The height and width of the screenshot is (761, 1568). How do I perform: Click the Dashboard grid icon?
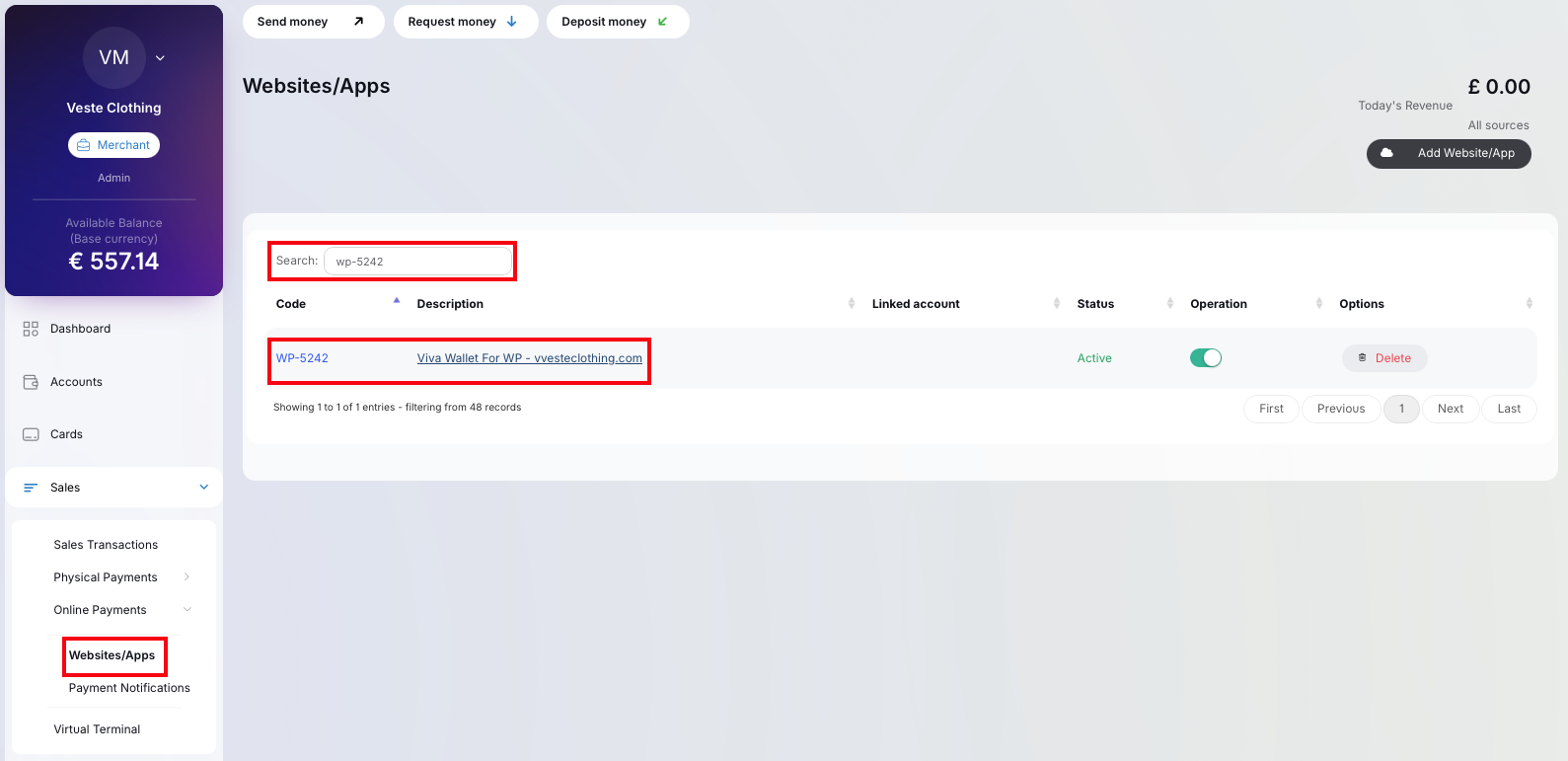(31, 329)
